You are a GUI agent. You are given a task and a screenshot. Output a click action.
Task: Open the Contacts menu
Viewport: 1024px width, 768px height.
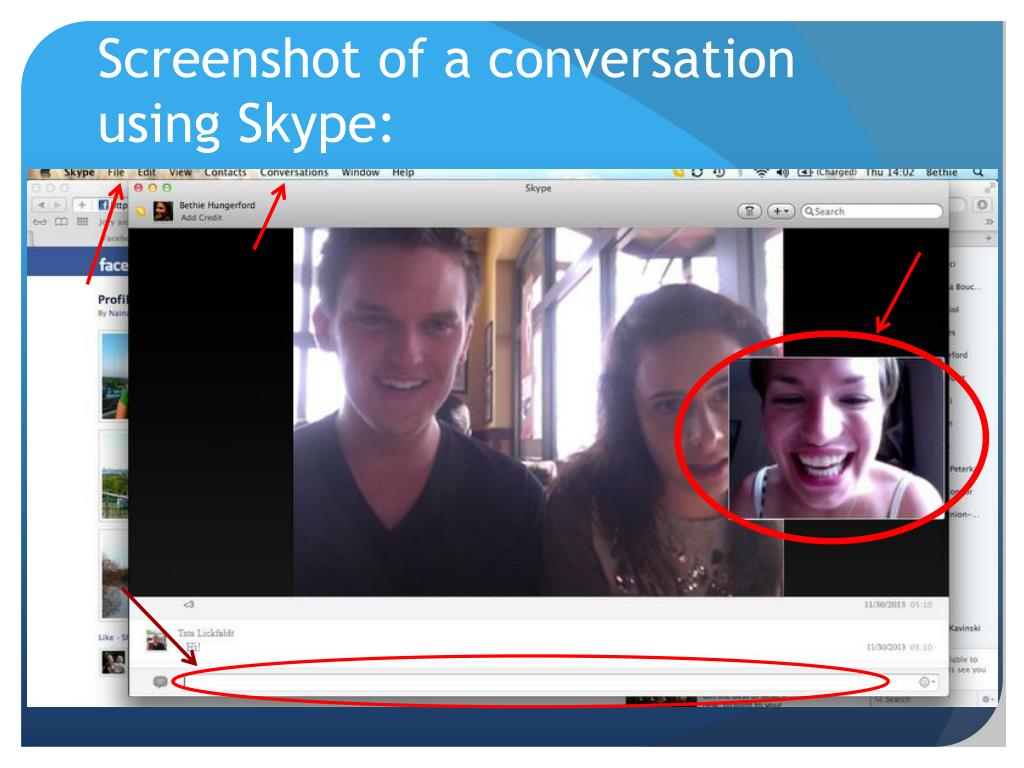click(x=225, y=172)
